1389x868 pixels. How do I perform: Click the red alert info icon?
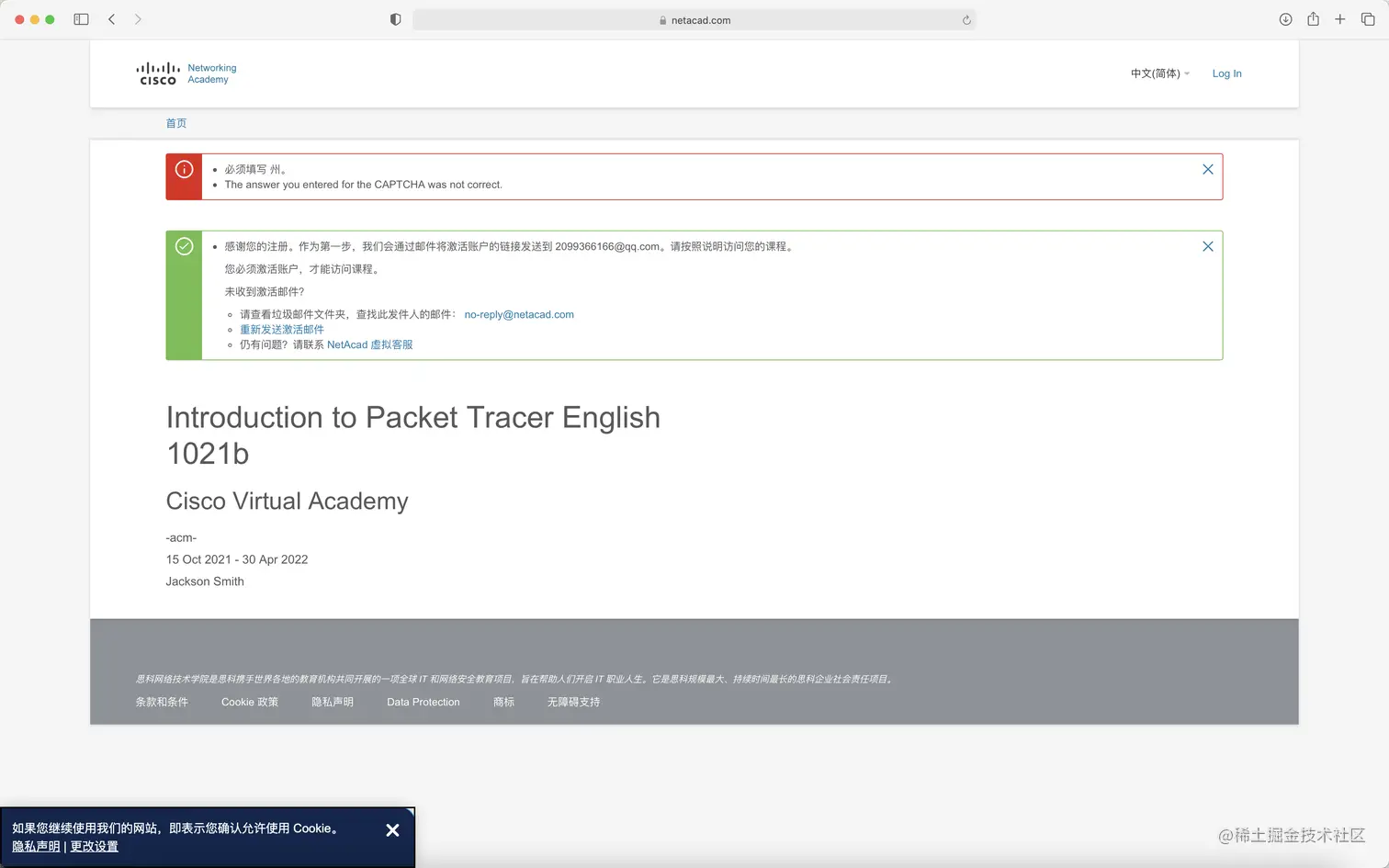tap(184, 169)
